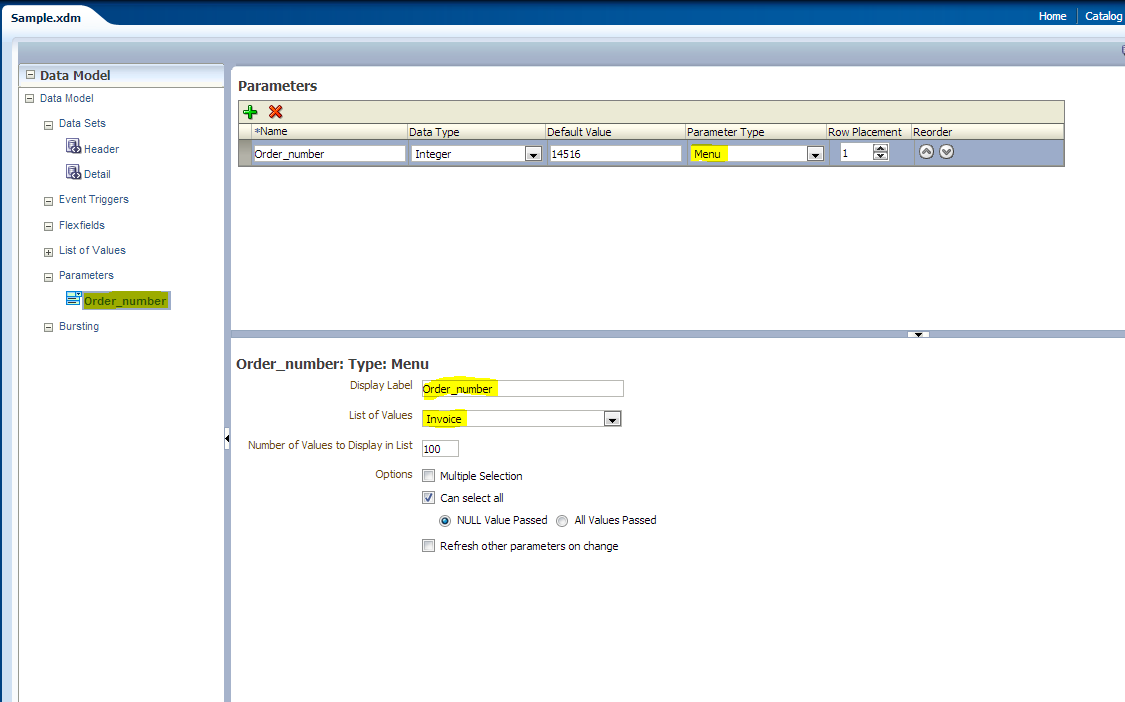Delete the selected parameter using red X icon
Screen dimensions: 1125x702
pos(274,111)
